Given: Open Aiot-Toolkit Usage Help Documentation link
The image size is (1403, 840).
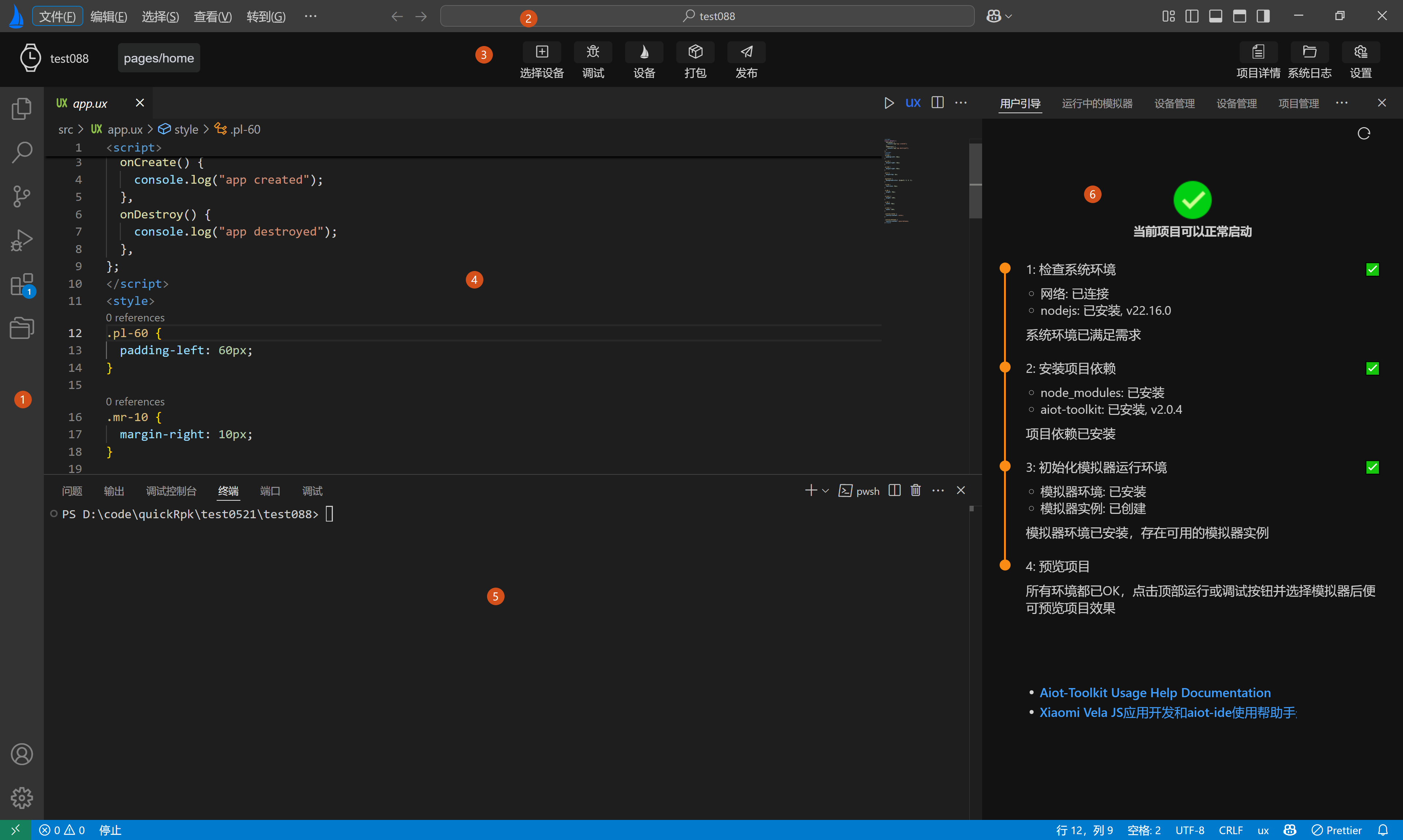Looking at the screenshot, I should 1155,693.
